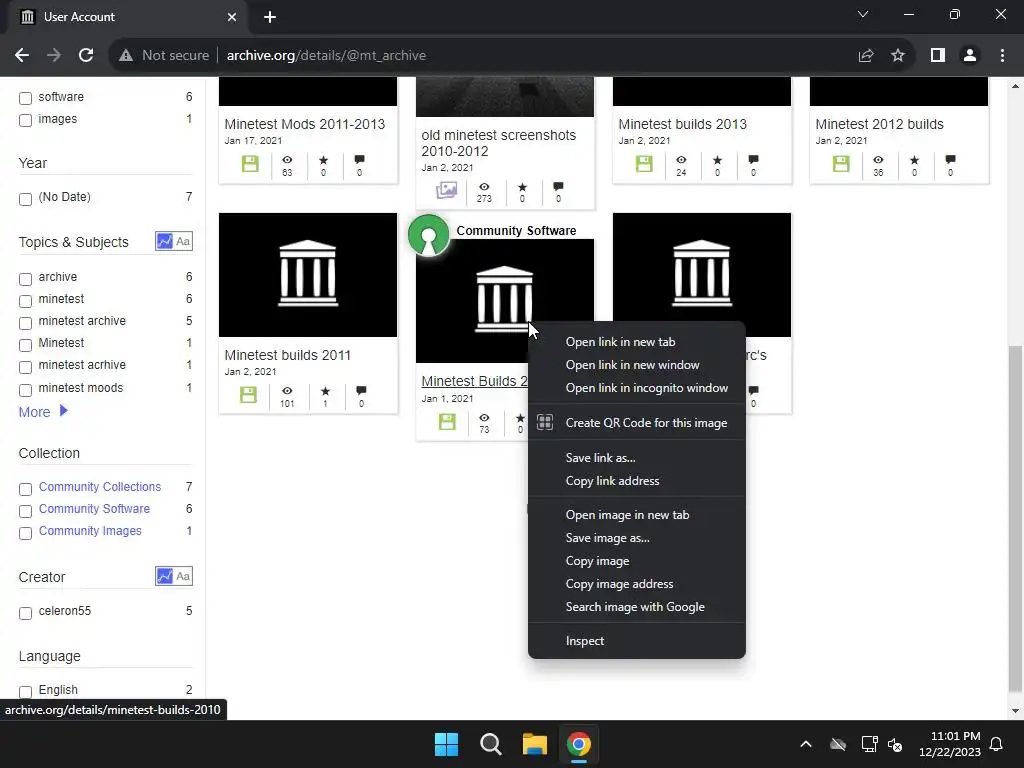Image resolution: width=1024 pixels, height=768 pixels.
Task: Check the software media type filter
Action: 25,98
